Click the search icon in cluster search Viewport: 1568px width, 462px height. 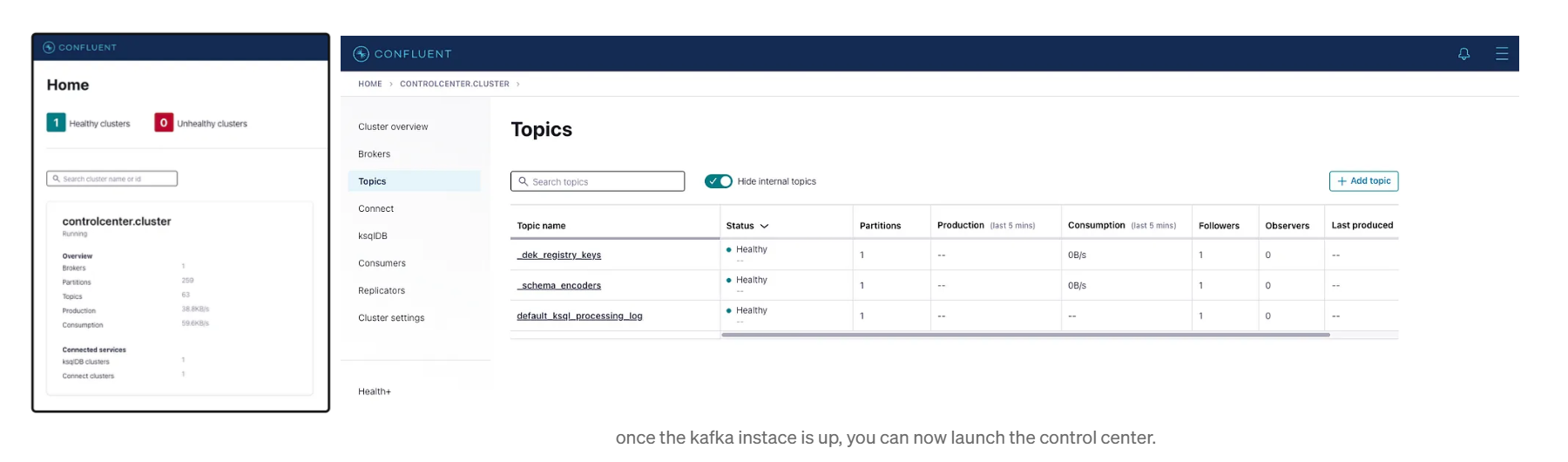(56, 179)
